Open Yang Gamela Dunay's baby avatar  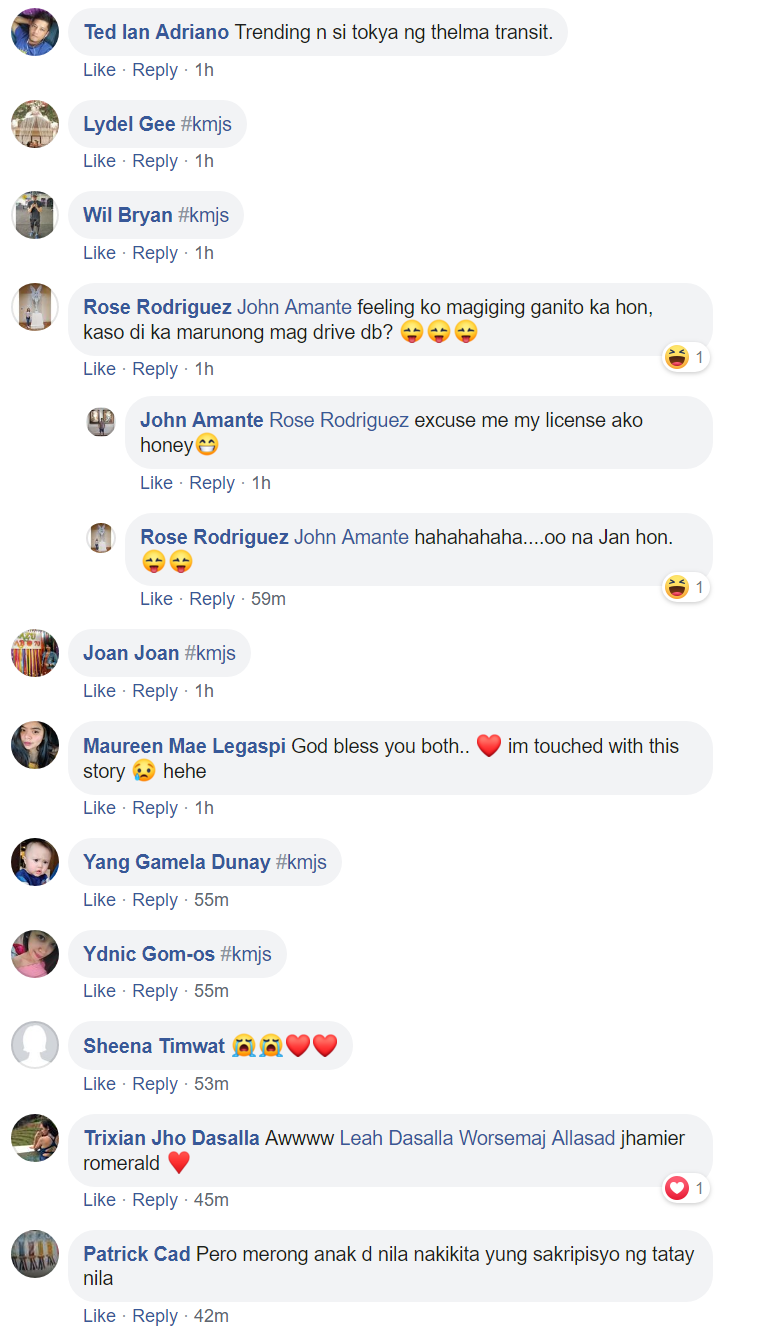35,862
